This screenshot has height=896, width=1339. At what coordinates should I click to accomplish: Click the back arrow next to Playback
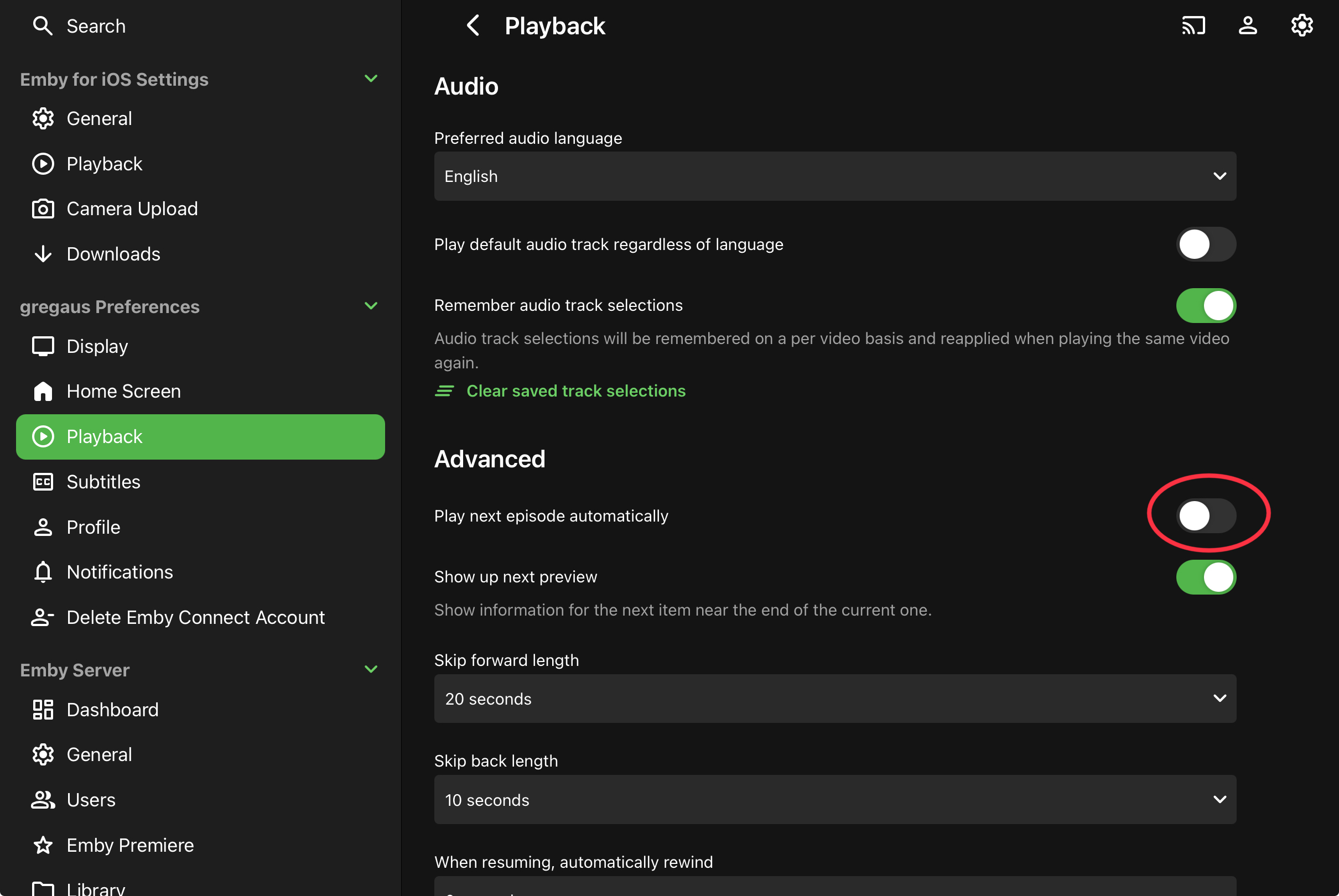tap(473, 25)
